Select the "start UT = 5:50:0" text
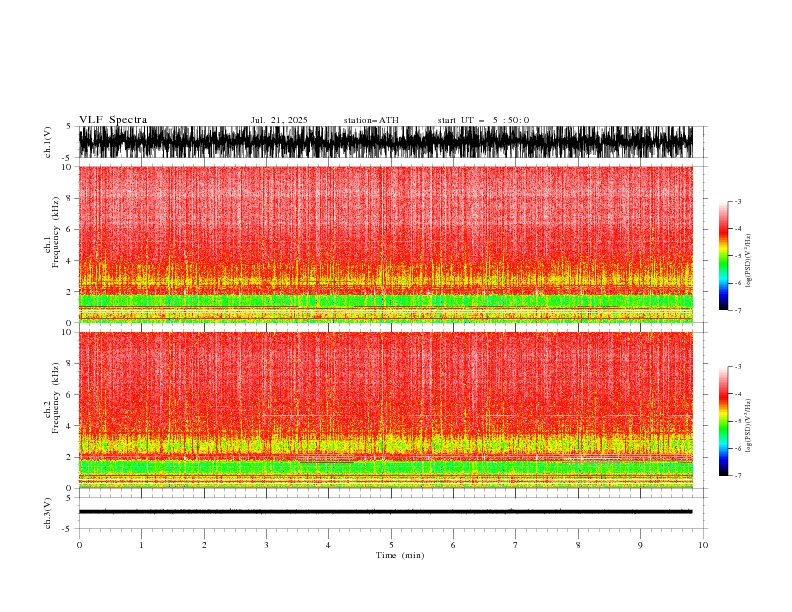The width and height of the screenshot is (792, 612). tap(483, 120)
